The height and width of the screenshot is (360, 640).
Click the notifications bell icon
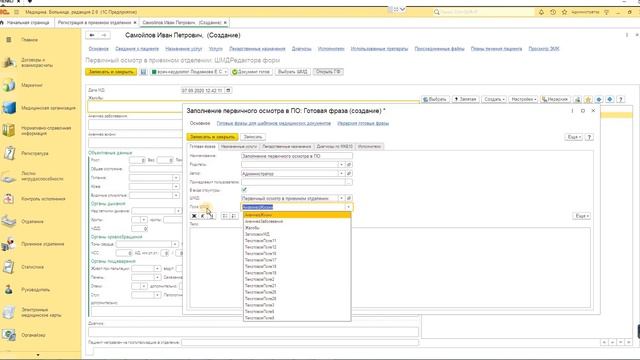541,12
